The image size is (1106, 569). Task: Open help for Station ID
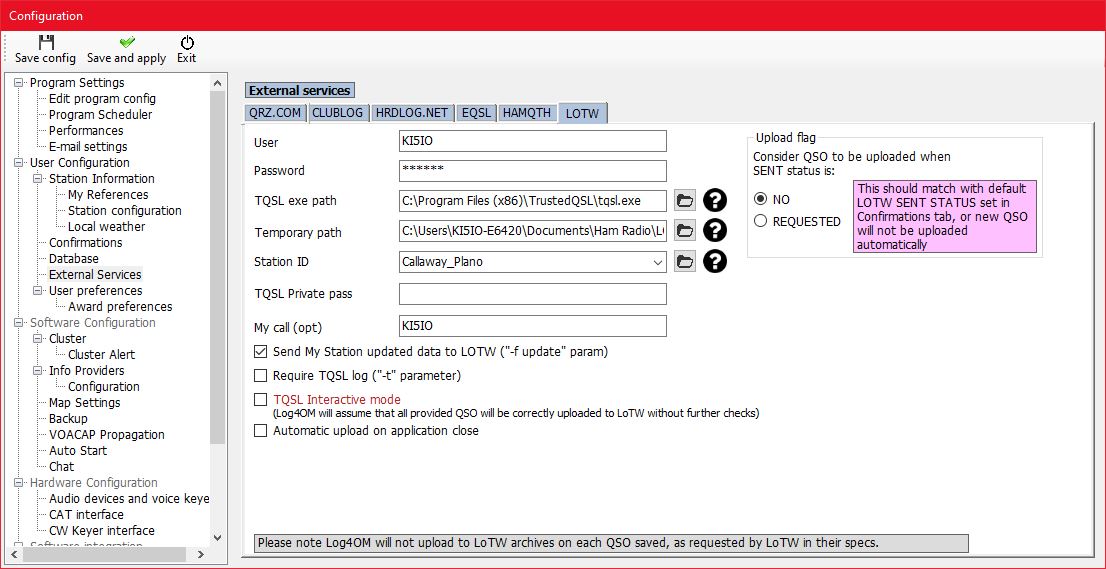click(x=715, y=262)
